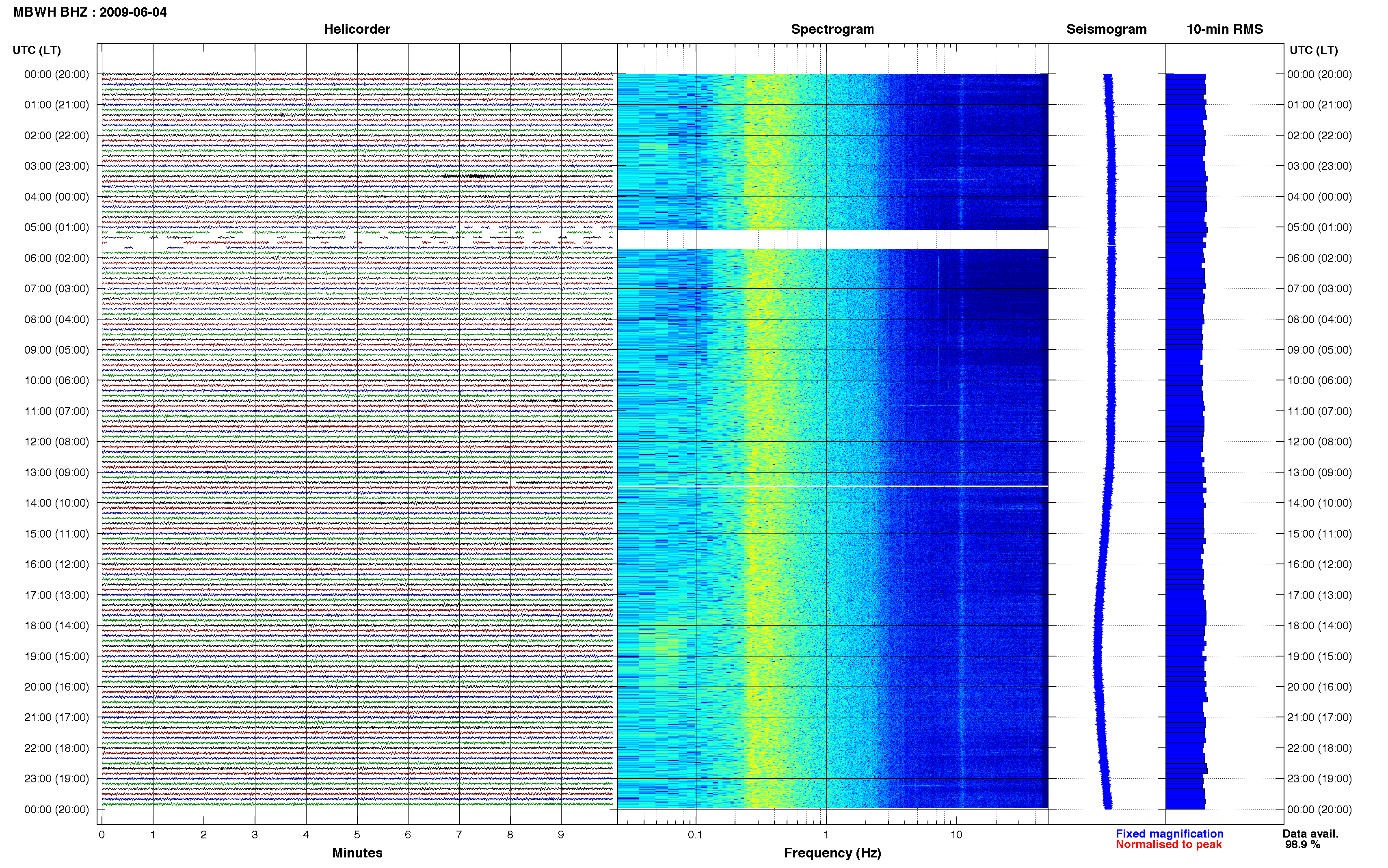This screenshot has width=1388, height=868.
Task: Click the '0.1' frequency tick label
Action: click(x=695, y=835)
